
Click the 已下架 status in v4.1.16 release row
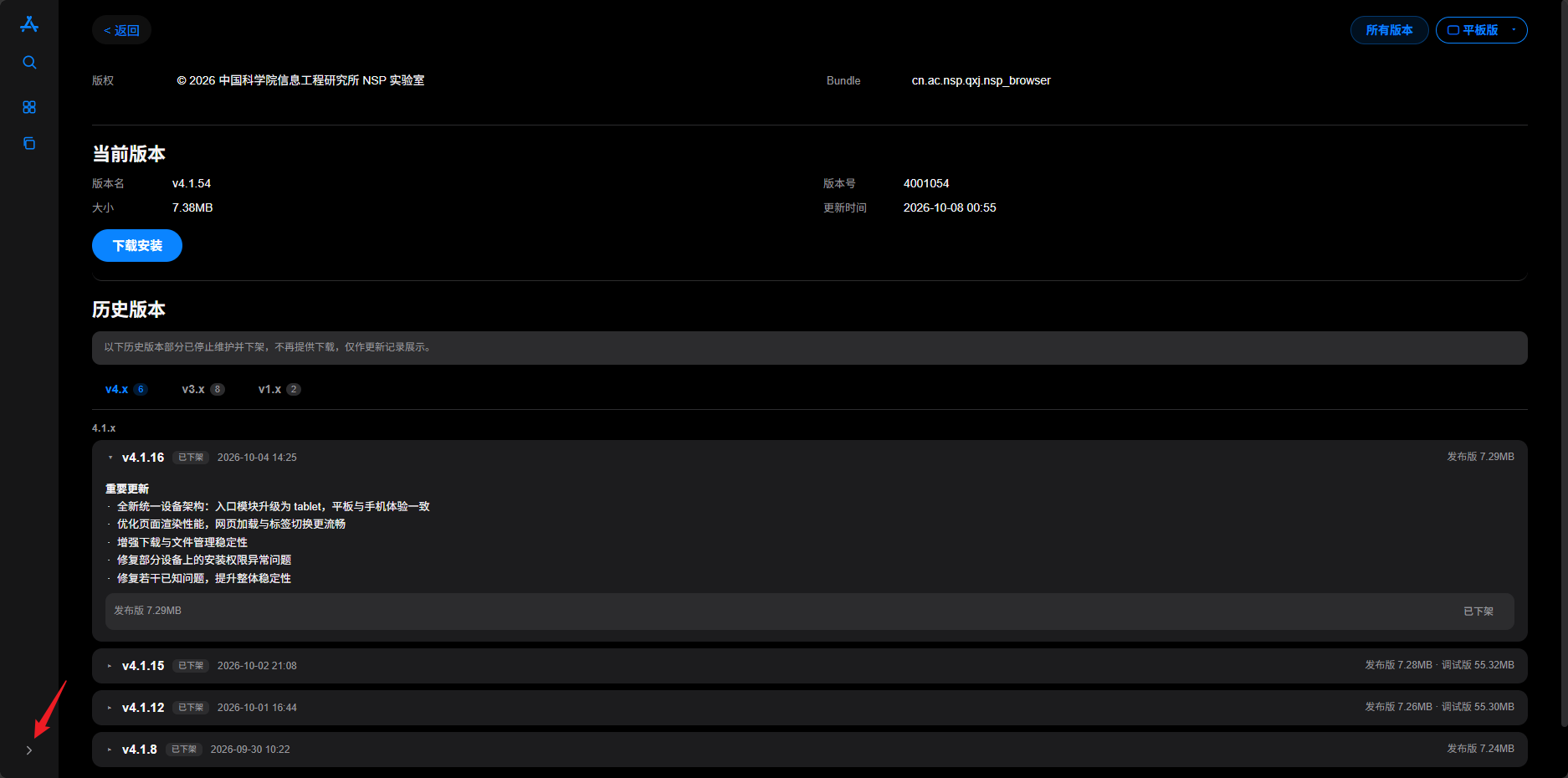[x=1478, y=612]
